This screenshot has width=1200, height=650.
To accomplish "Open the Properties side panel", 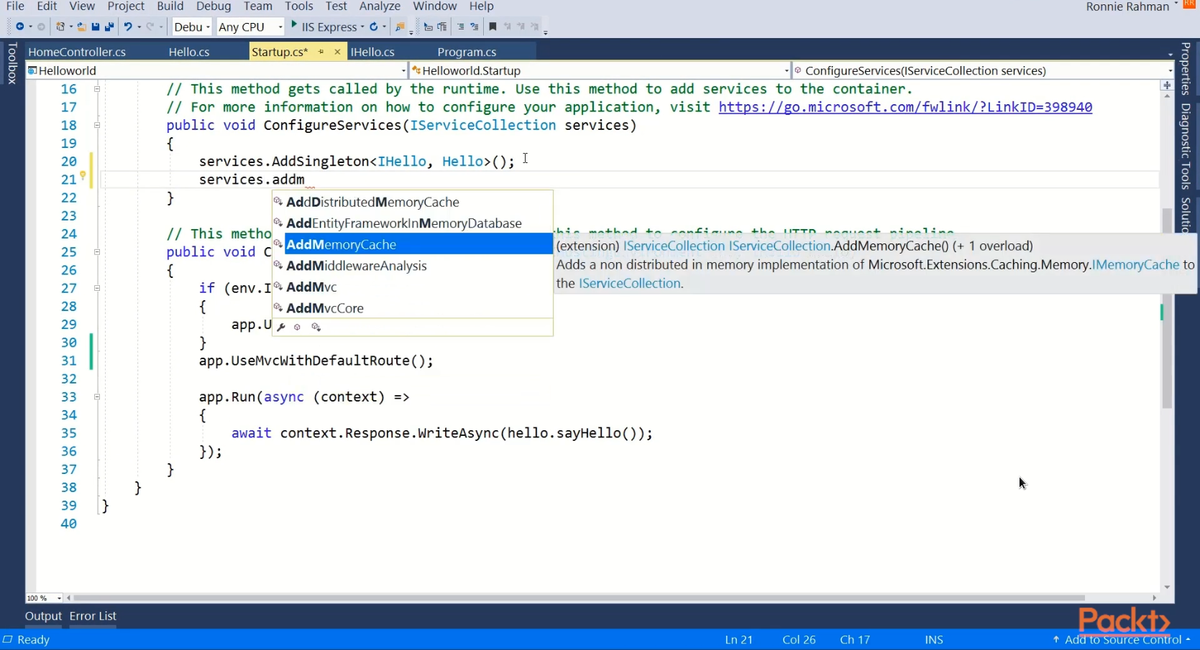I will coord(1186,69).
